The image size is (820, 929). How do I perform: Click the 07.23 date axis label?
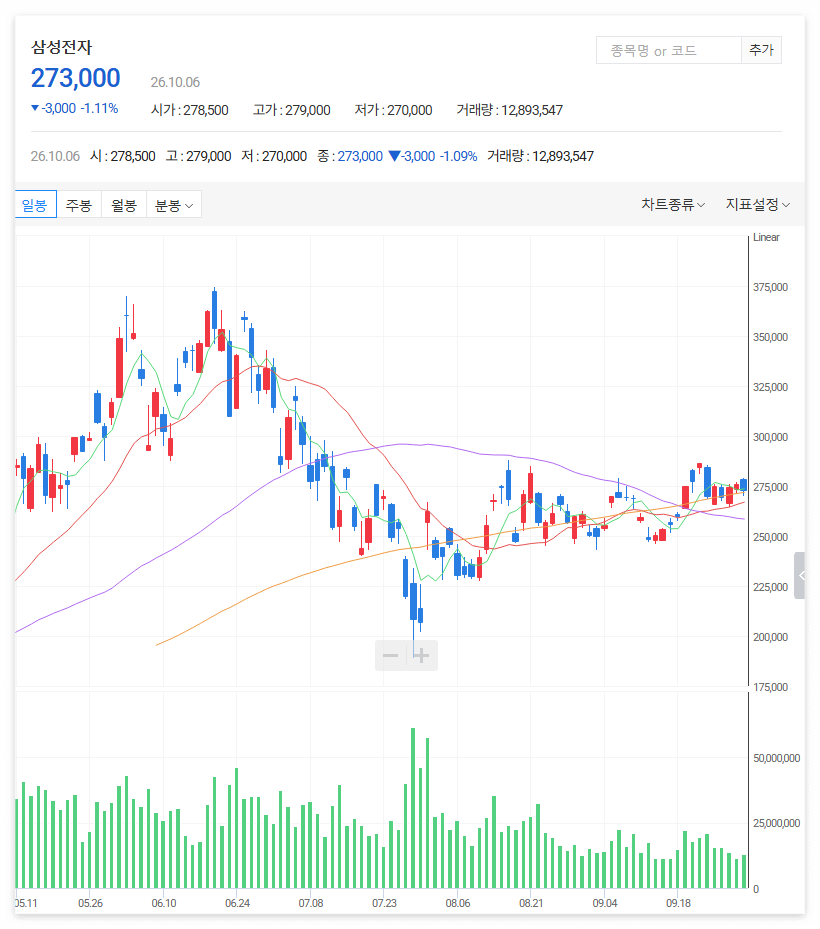click(385, 904)
